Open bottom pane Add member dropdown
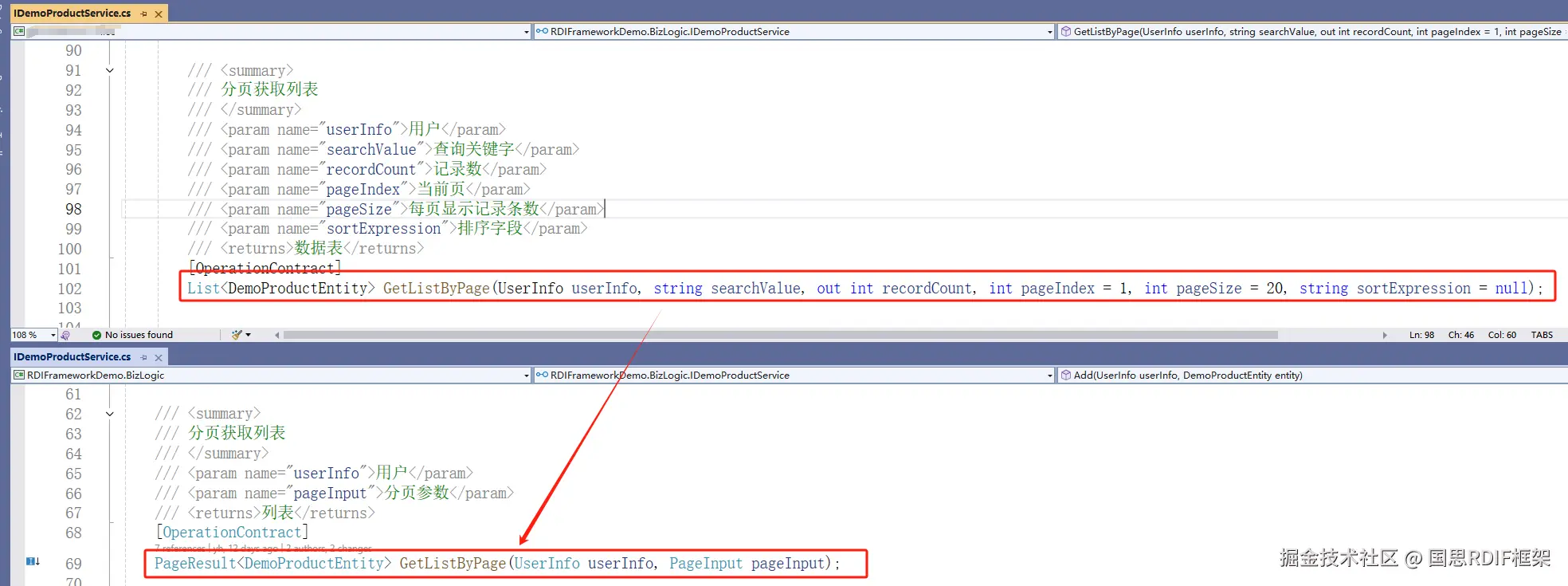Viewport: 1568px width, 586px height. pyautogui.click(x=1312, y=376)
